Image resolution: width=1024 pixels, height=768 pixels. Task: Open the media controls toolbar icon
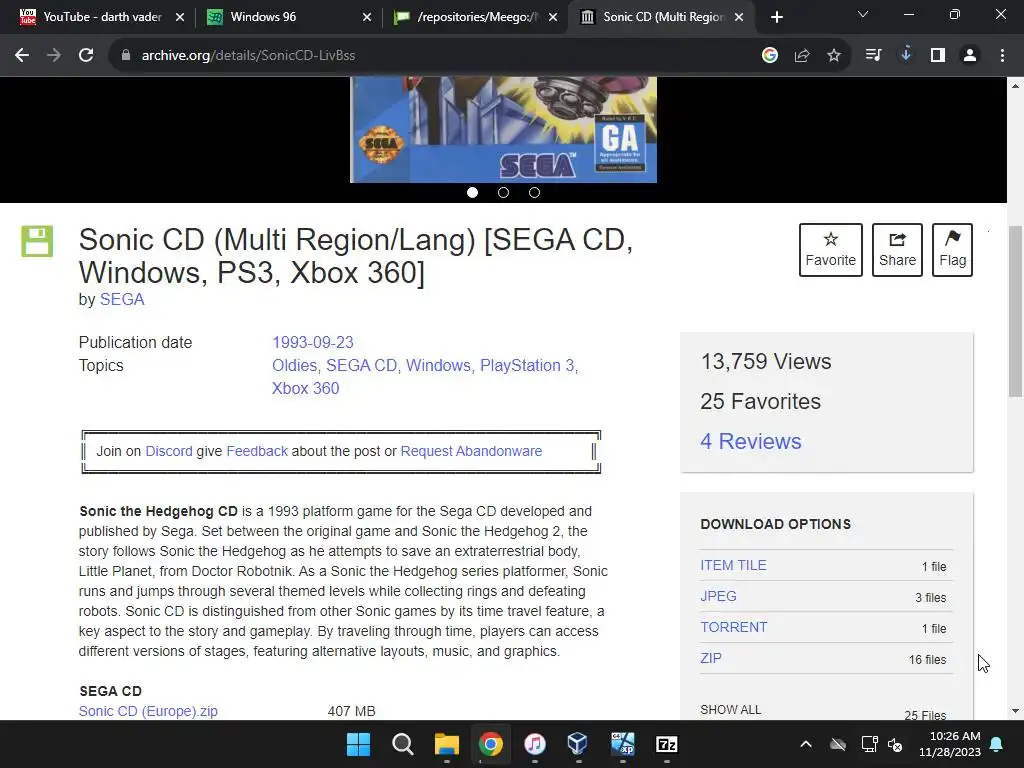tap(873, 56)
